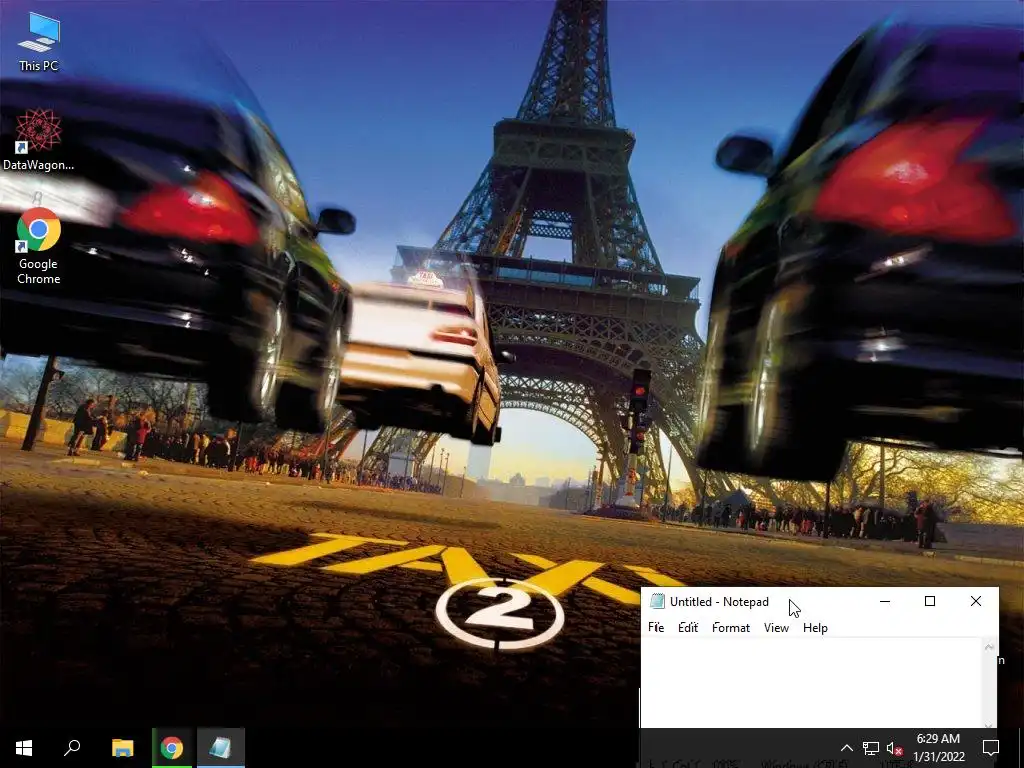The image size is (1024, 768).
Task: Open Notepad Help menu
Action: tap(815, 628)
